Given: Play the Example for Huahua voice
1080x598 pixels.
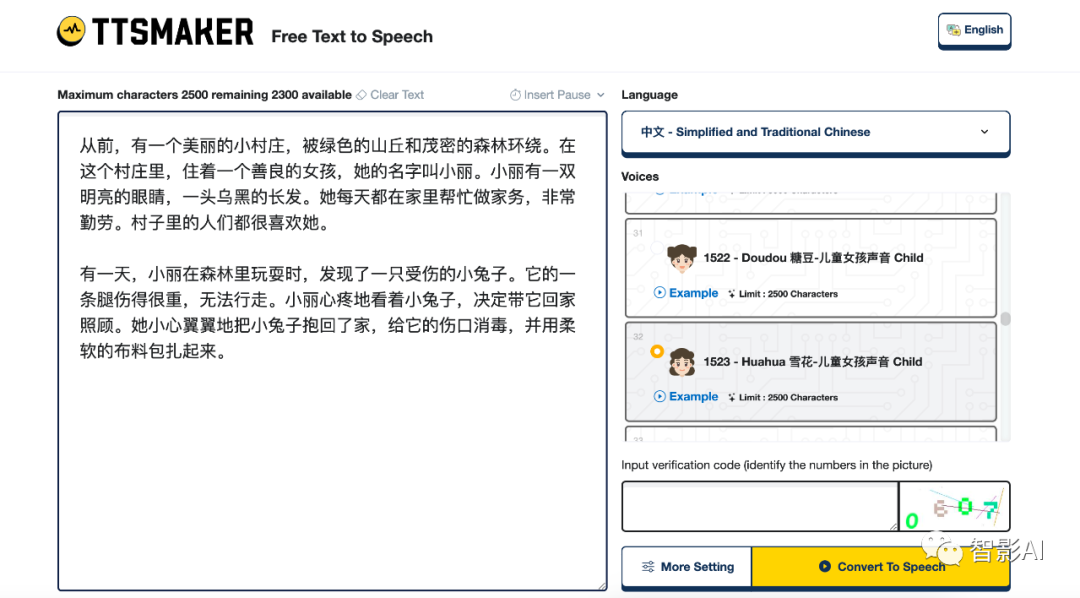Looking at the screenshot, I should [x=686, y=397].
